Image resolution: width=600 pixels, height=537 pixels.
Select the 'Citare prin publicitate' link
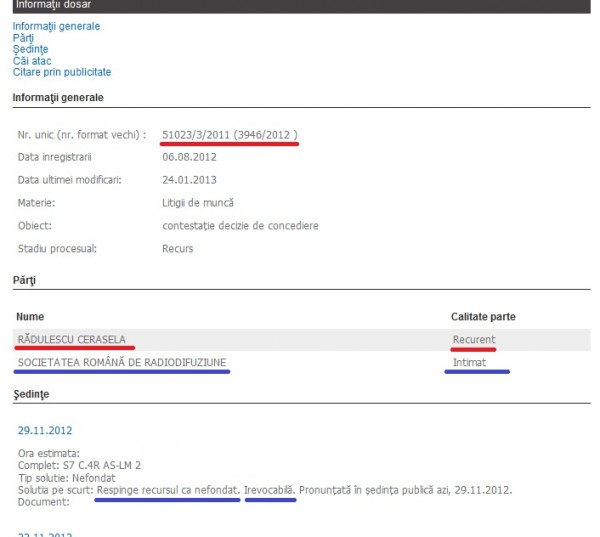point(62,72)
